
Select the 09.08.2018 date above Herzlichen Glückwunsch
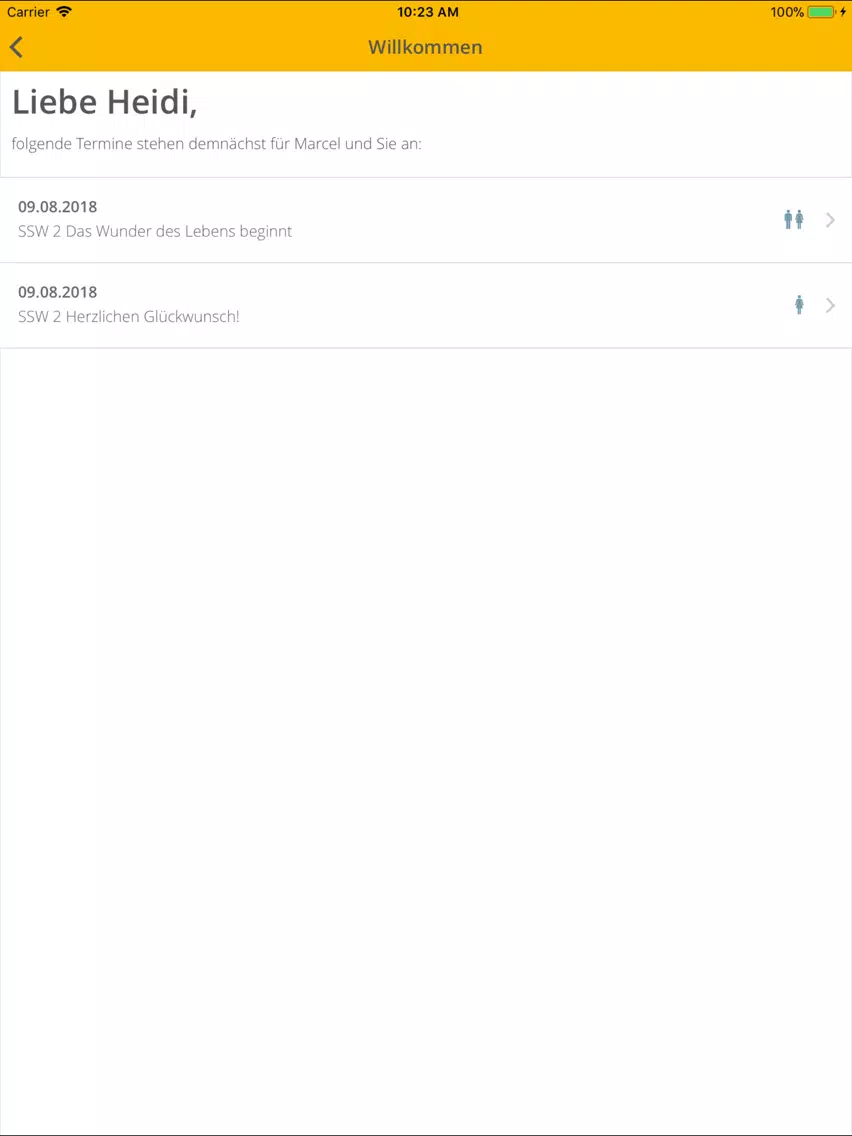(x=57, y=293)
